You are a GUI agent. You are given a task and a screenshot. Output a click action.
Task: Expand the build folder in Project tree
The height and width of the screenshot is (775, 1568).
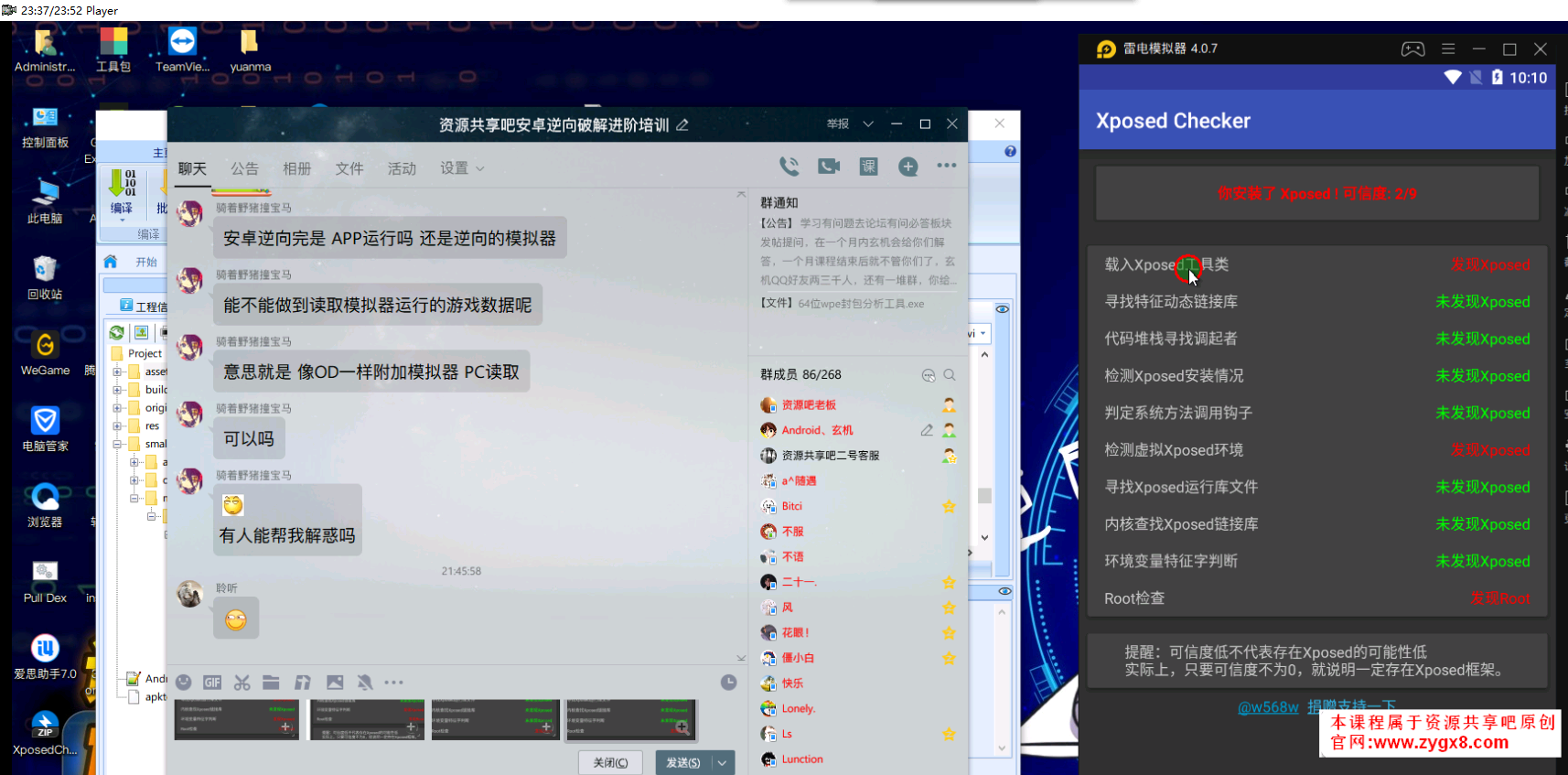point(117,390)
